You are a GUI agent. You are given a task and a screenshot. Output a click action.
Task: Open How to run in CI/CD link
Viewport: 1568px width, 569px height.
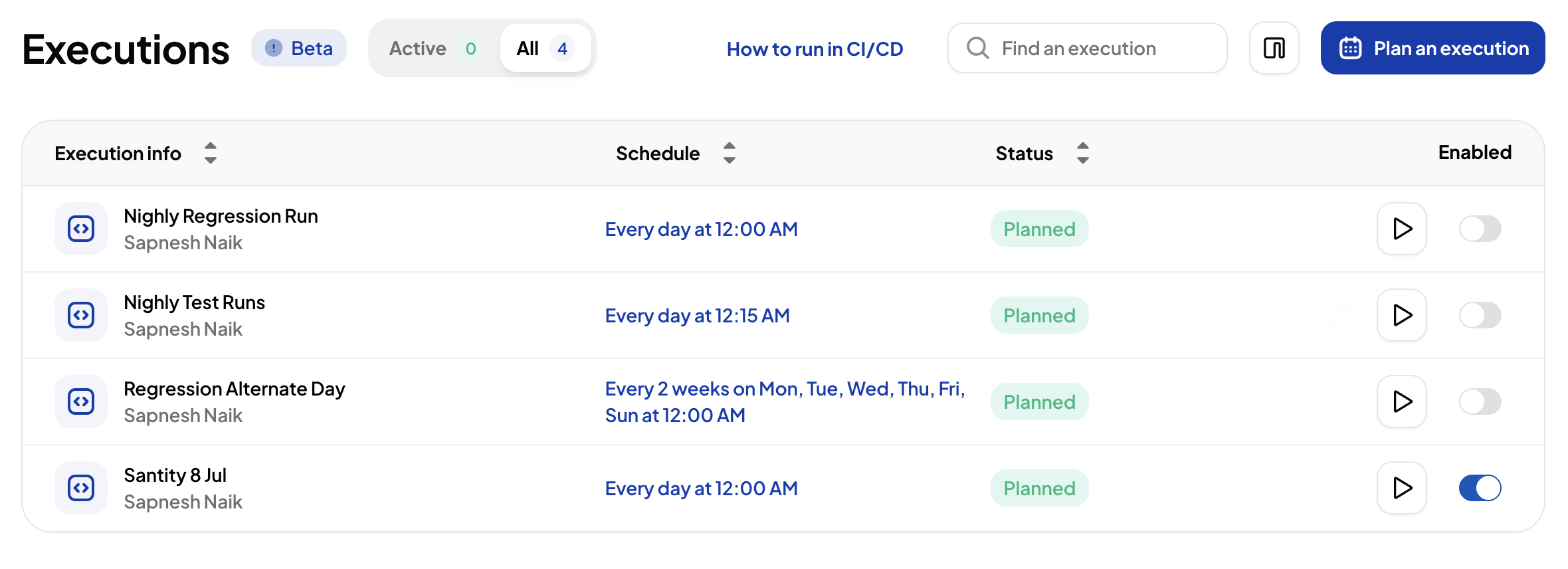[815, 49]
